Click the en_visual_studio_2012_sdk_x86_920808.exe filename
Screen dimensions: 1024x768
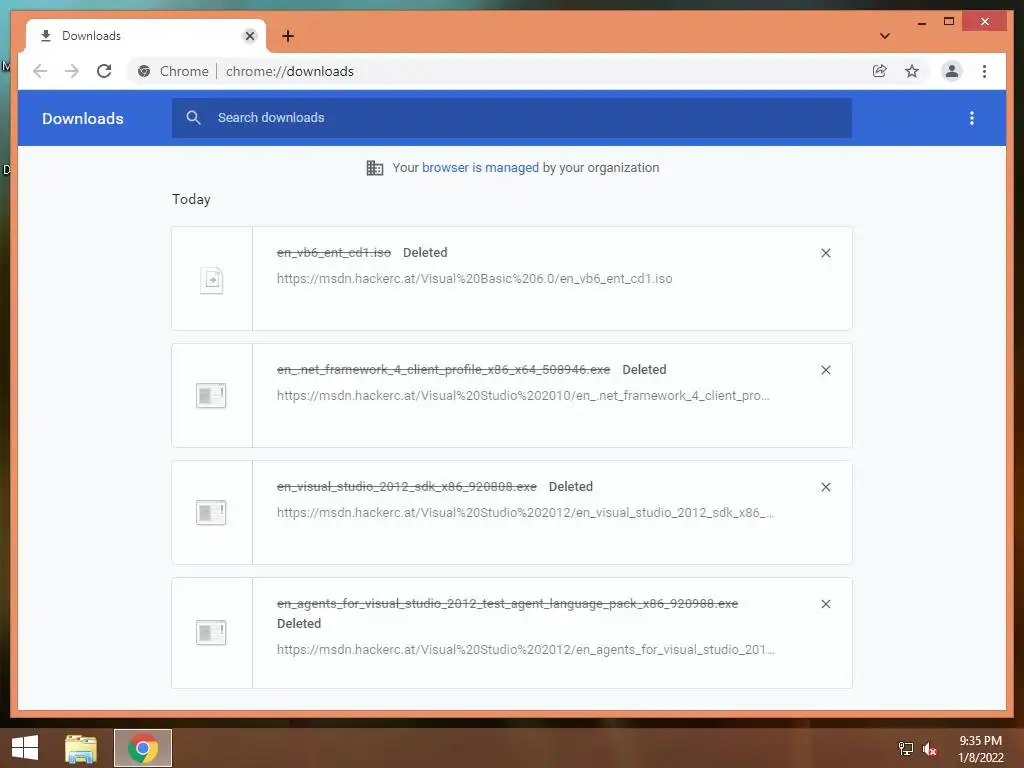[x=406, y=487]
